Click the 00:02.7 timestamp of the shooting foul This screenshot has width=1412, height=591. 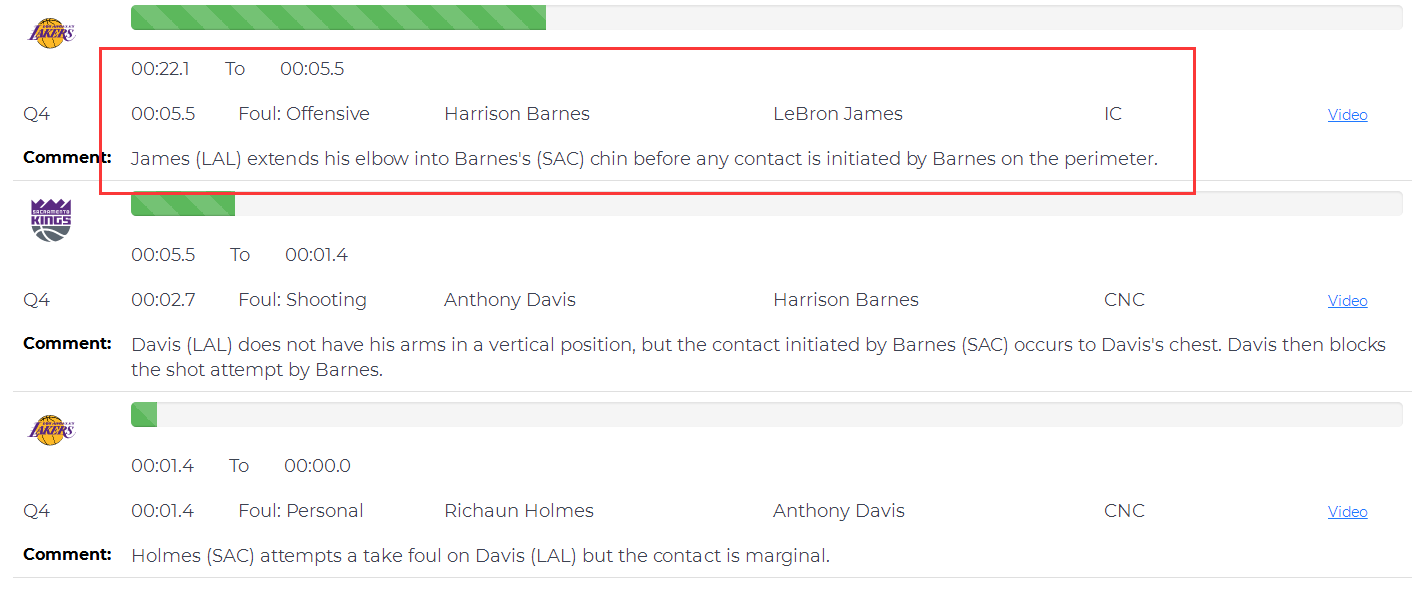[163, 300]
